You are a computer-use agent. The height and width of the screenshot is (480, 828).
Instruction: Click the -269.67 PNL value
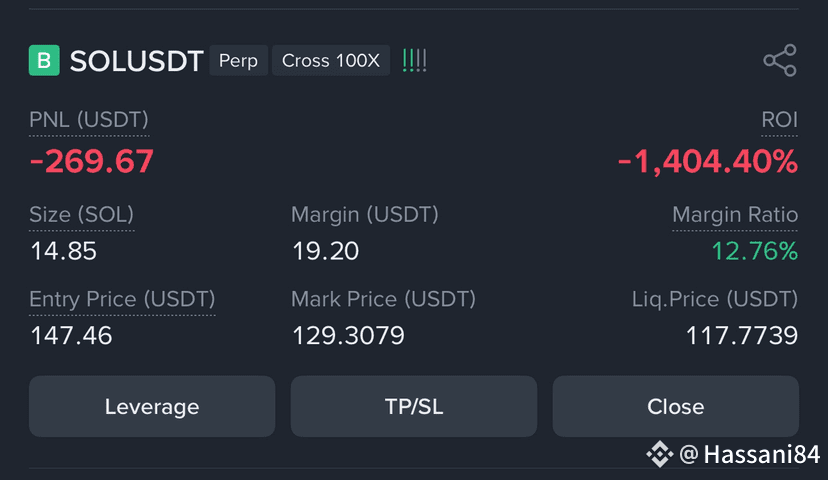[x=92, y=161]
